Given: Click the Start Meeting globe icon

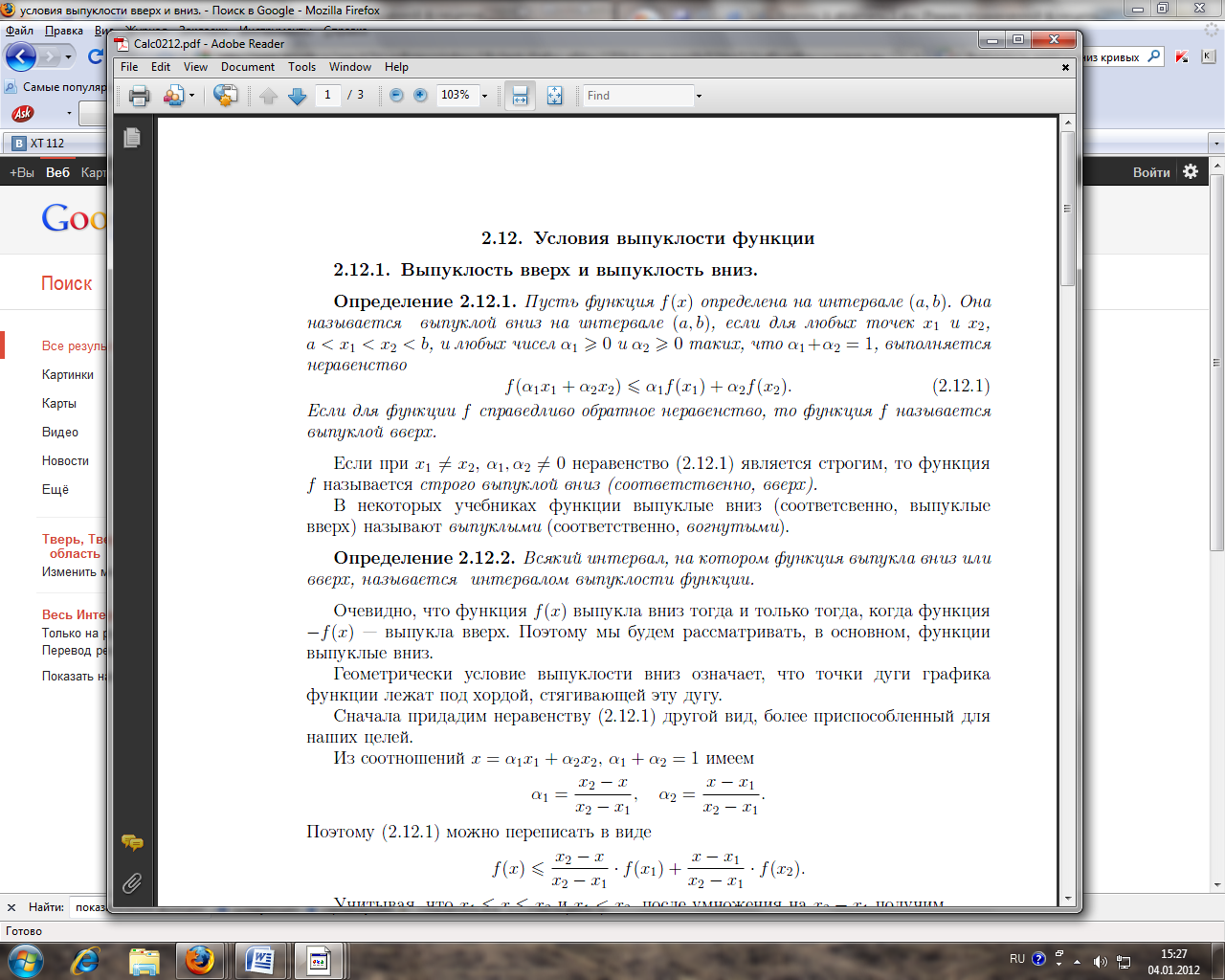Looking at the screenshot, I should [x=226, y=96].
